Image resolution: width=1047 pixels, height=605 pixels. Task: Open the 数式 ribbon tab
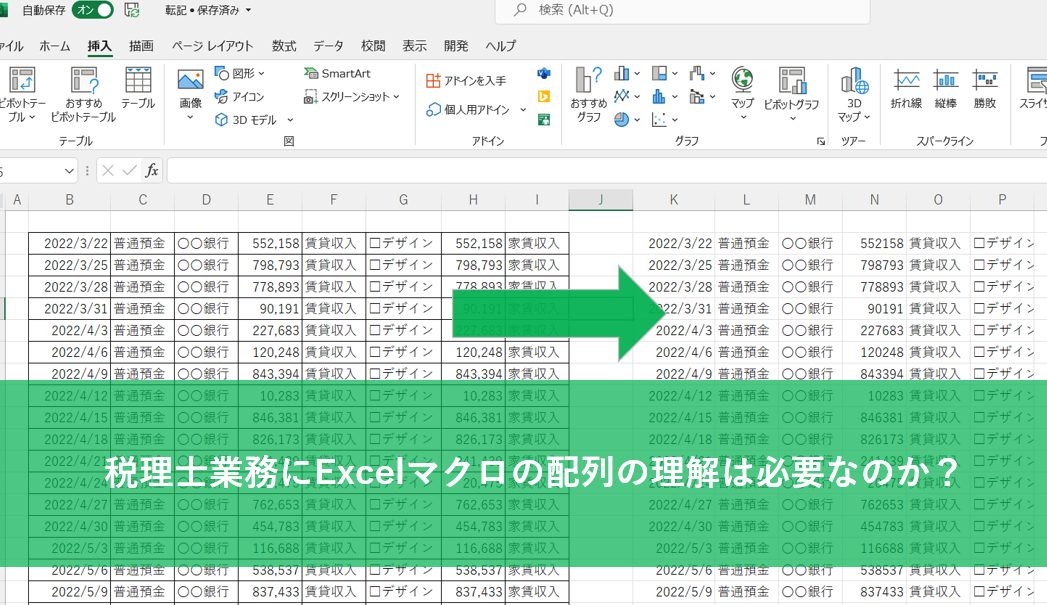[284, 46]
